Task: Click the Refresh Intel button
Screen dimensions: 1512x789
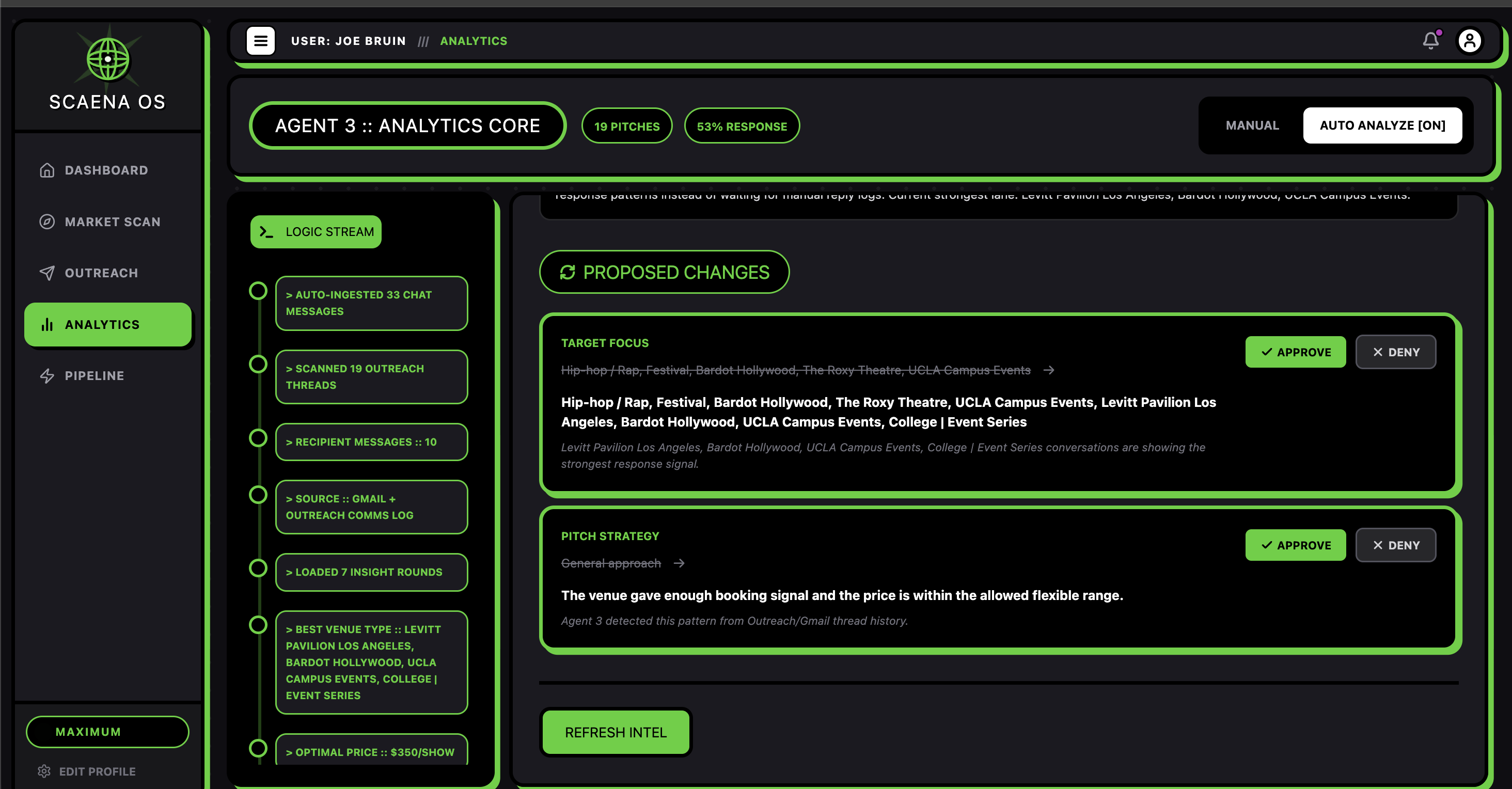Action: pyautogui.click(x=615, y=733)
